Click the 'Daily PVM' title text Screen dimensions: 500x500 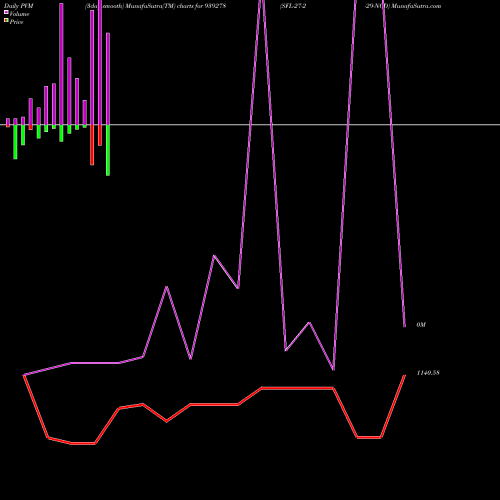click(19, 6)
